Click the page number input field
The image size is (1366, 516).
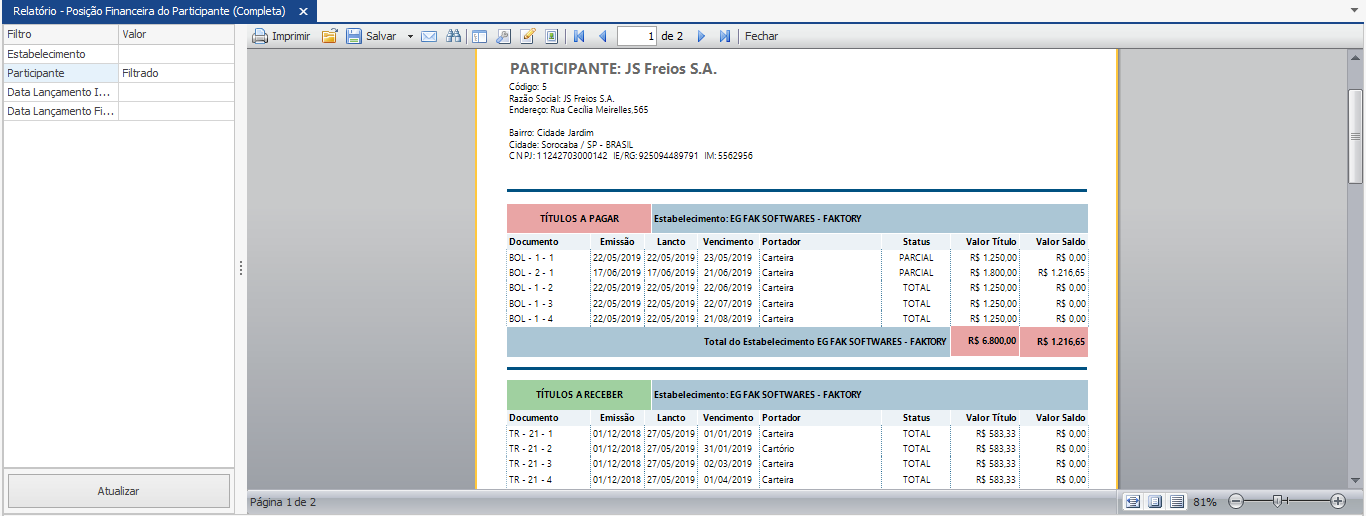click(637, 36)
